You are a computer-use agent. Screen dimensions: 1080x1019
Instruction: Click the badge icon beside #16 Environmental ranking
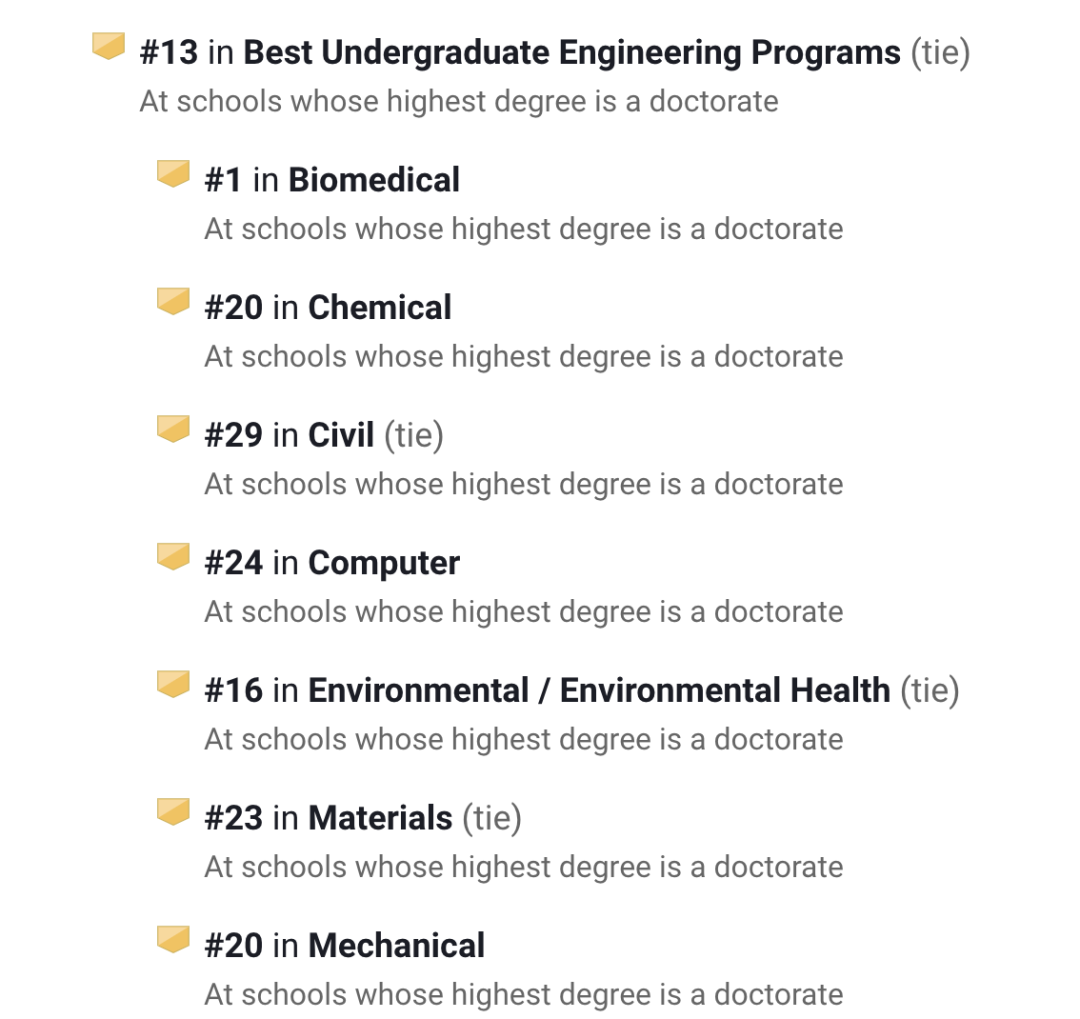173,684
